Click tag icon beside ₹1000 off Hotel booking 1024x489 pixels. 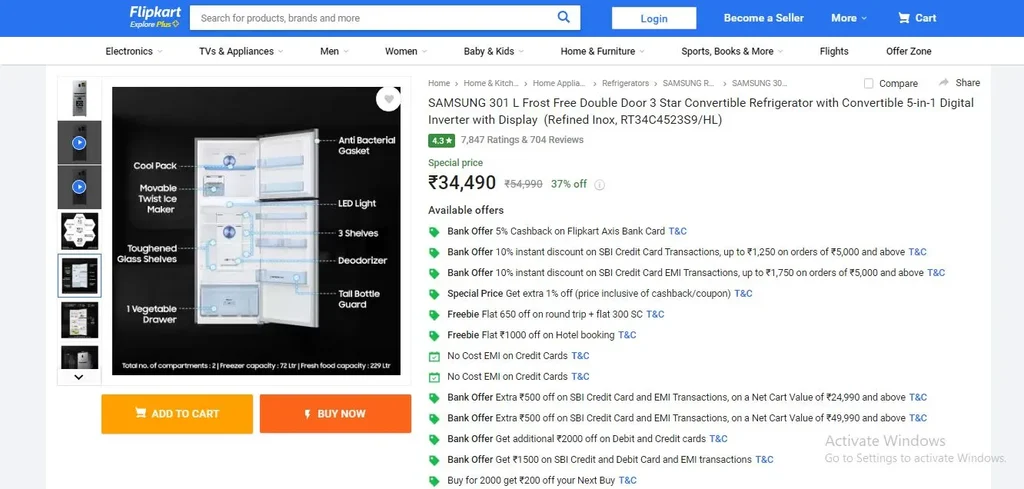[x=434, y=336]
